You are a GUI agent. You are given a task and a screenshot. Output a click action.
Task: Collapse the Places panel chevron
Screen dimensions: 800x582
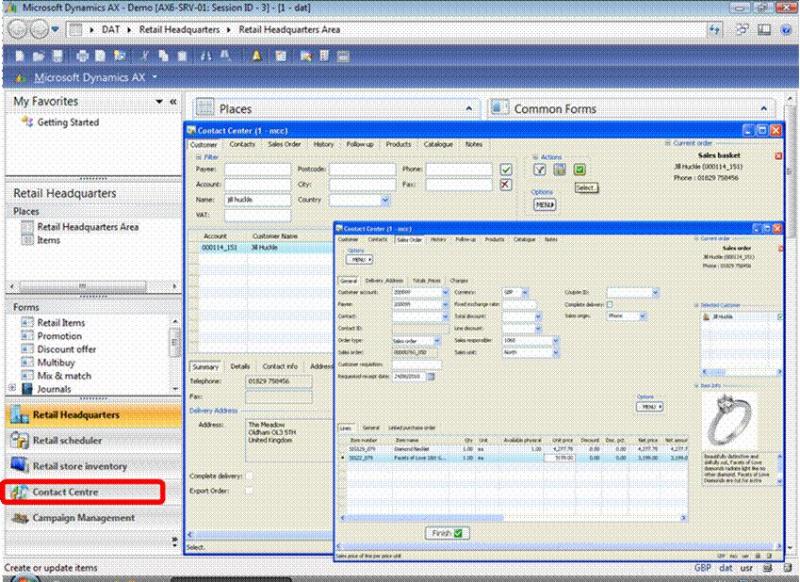(x=469, y=108)
